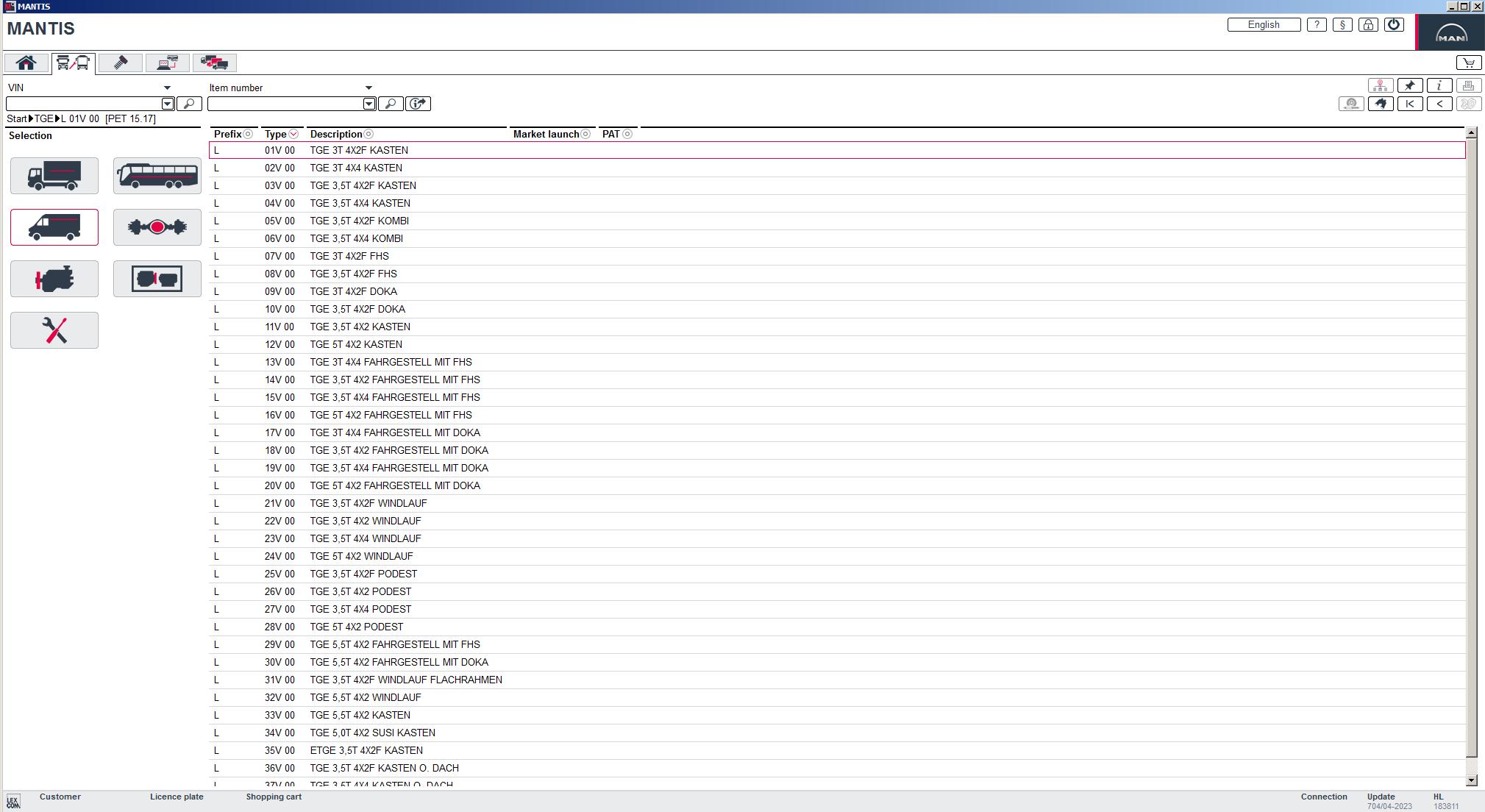Image resolution: width=1485 pixels, height=812 pixels.
Task: Click the English language button
Action: [1264, 24]
